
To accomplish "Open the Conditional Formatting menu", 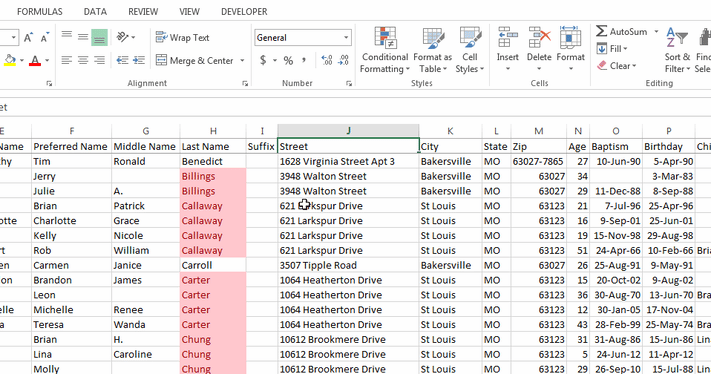I will click(x=385, y=50).
